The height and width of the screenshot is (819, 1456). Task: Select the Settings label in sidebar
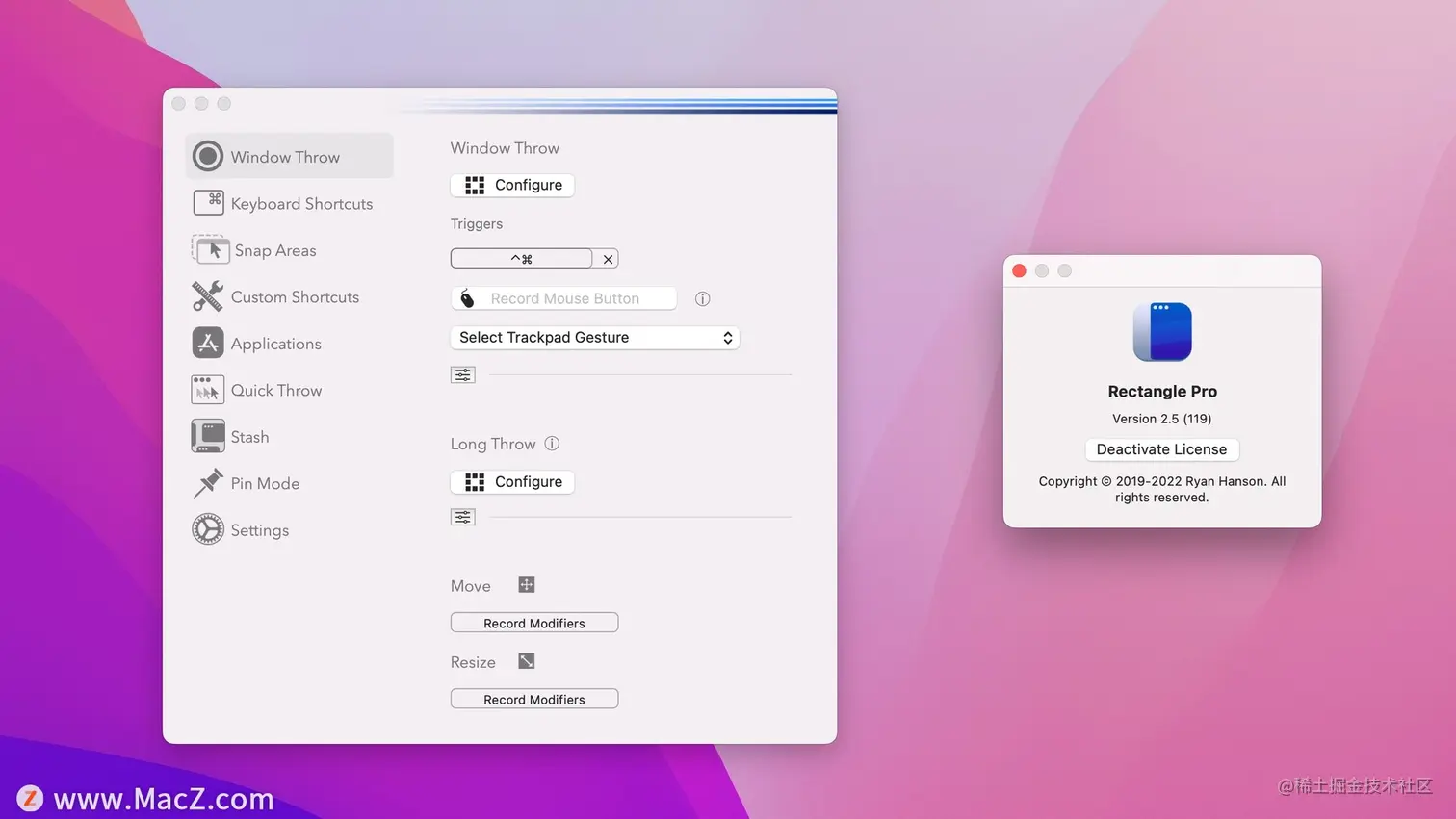(x=259, y=530)
